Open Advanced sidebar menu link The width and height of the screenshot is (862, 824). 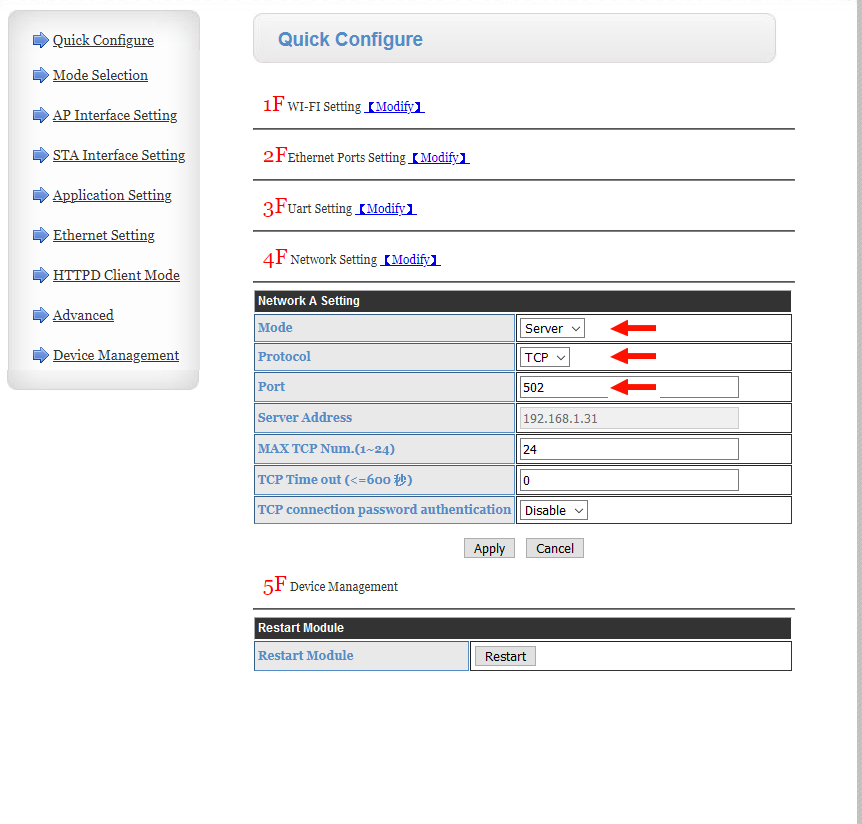click(x=83, y=316)
